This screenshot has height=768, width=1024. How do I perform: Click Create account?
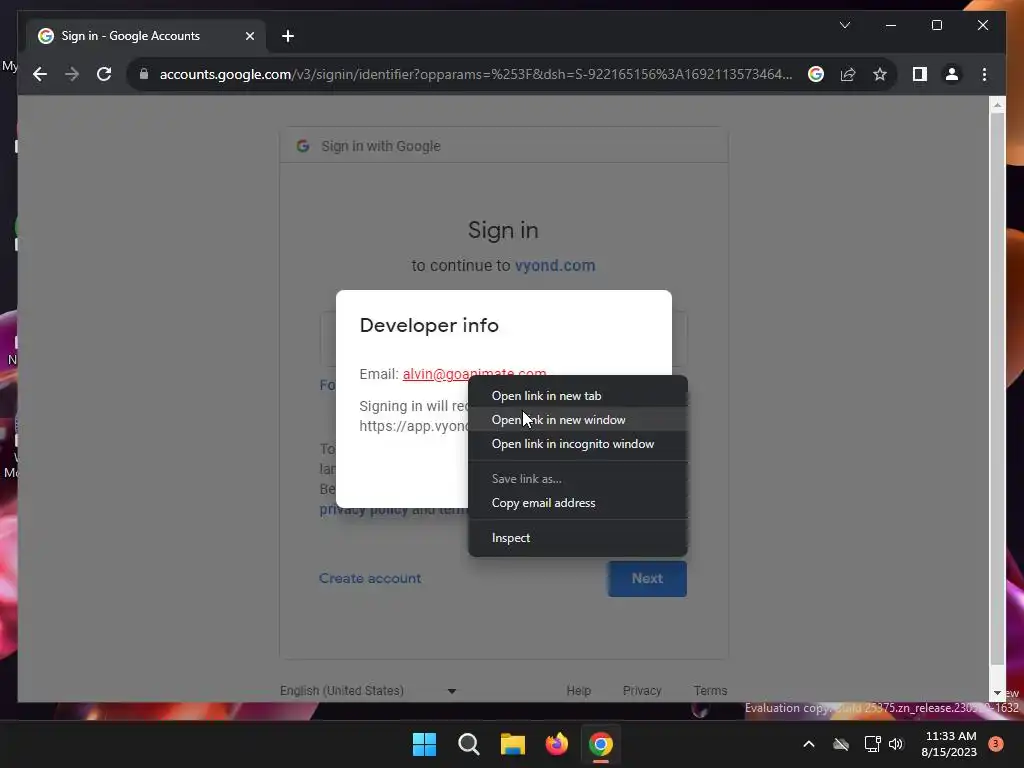[x=370, y=578]
